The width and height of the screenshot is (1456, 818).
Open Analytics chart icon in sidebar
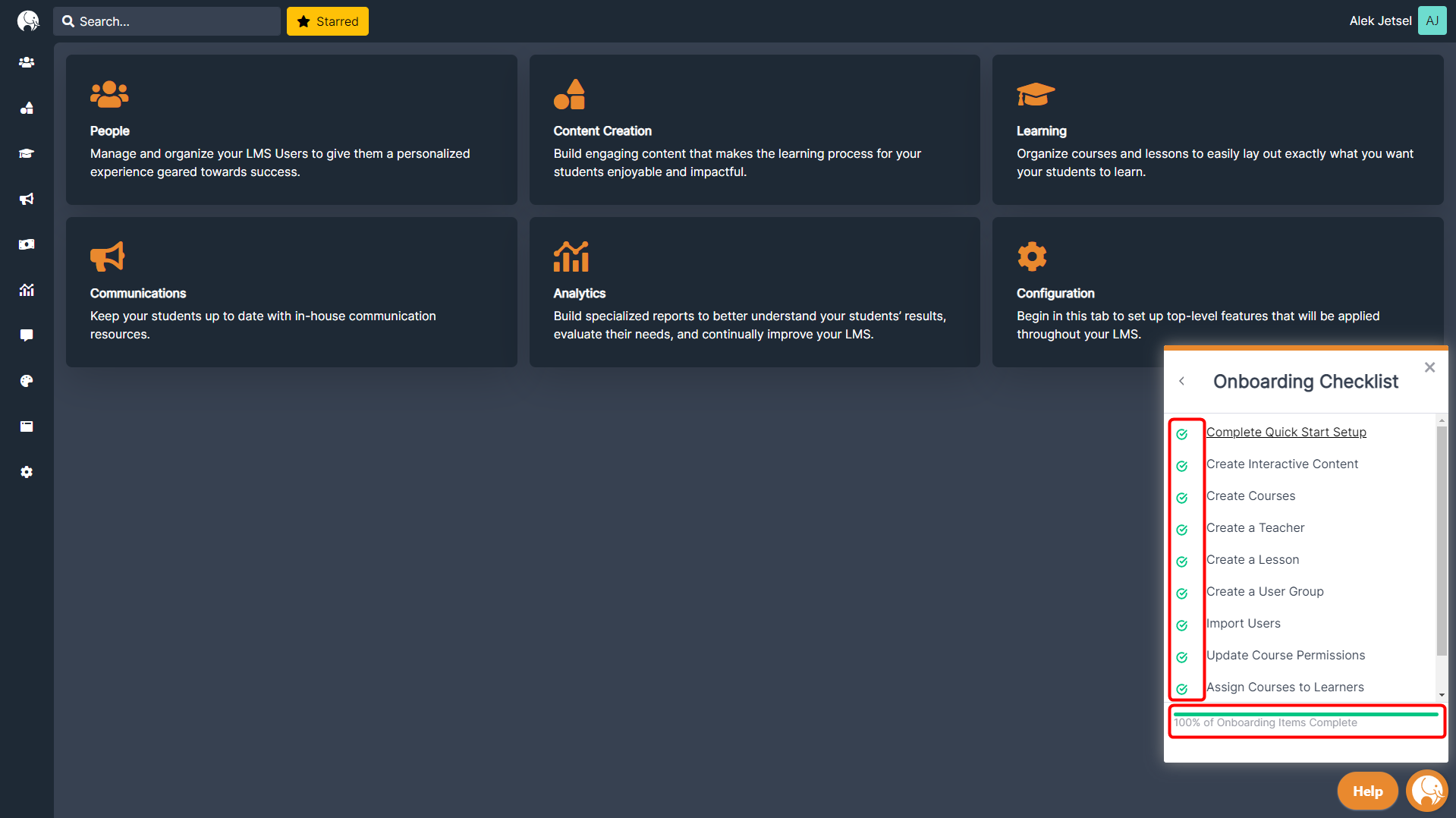pyautogui.click(x=27, y=290)
